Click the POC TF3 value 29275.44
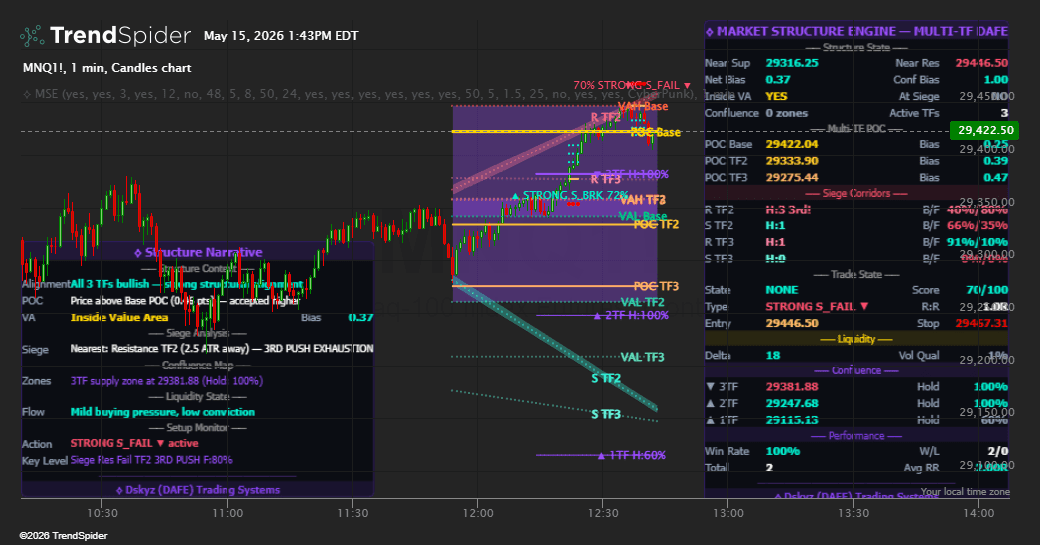 (792, 177)
